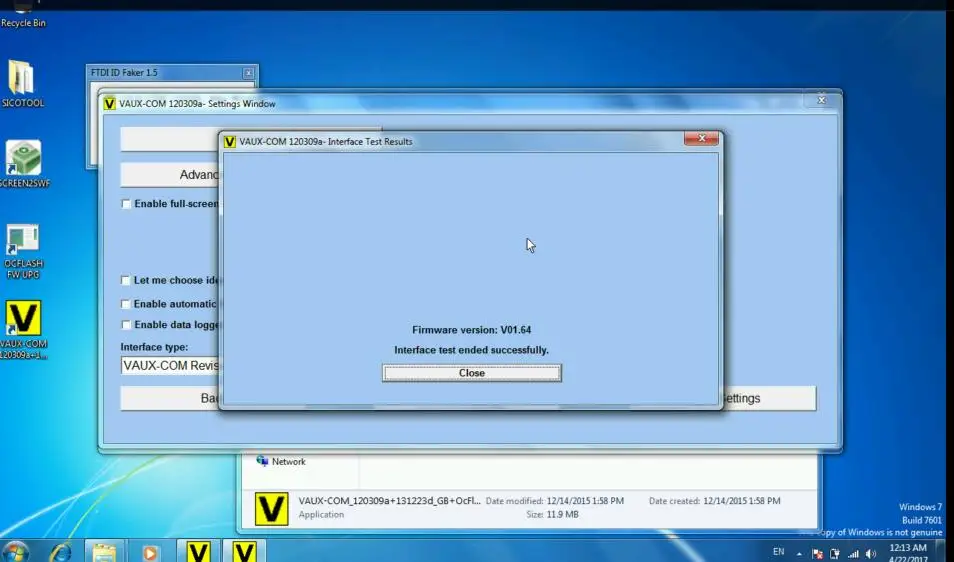The height and width of the screenshot is (562, 954).
Task: Click the Back button in Settings Window
Action: 170,398
